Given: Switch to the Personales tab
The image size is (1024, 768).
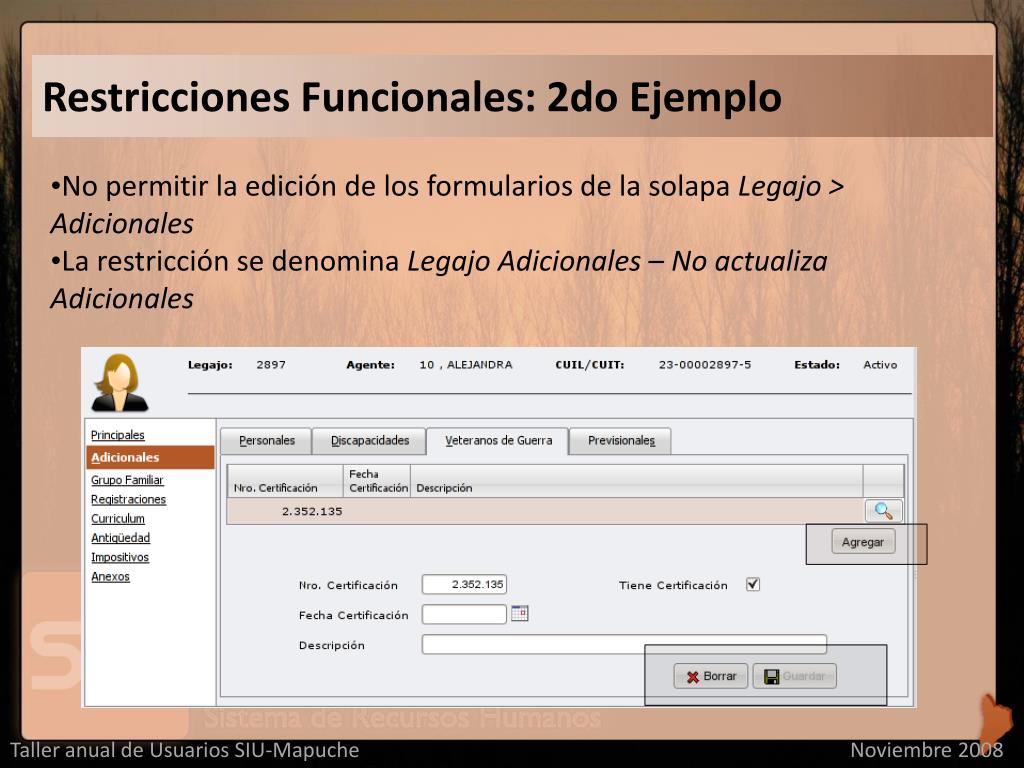Looking at the screenshot, I should [266, 441].
